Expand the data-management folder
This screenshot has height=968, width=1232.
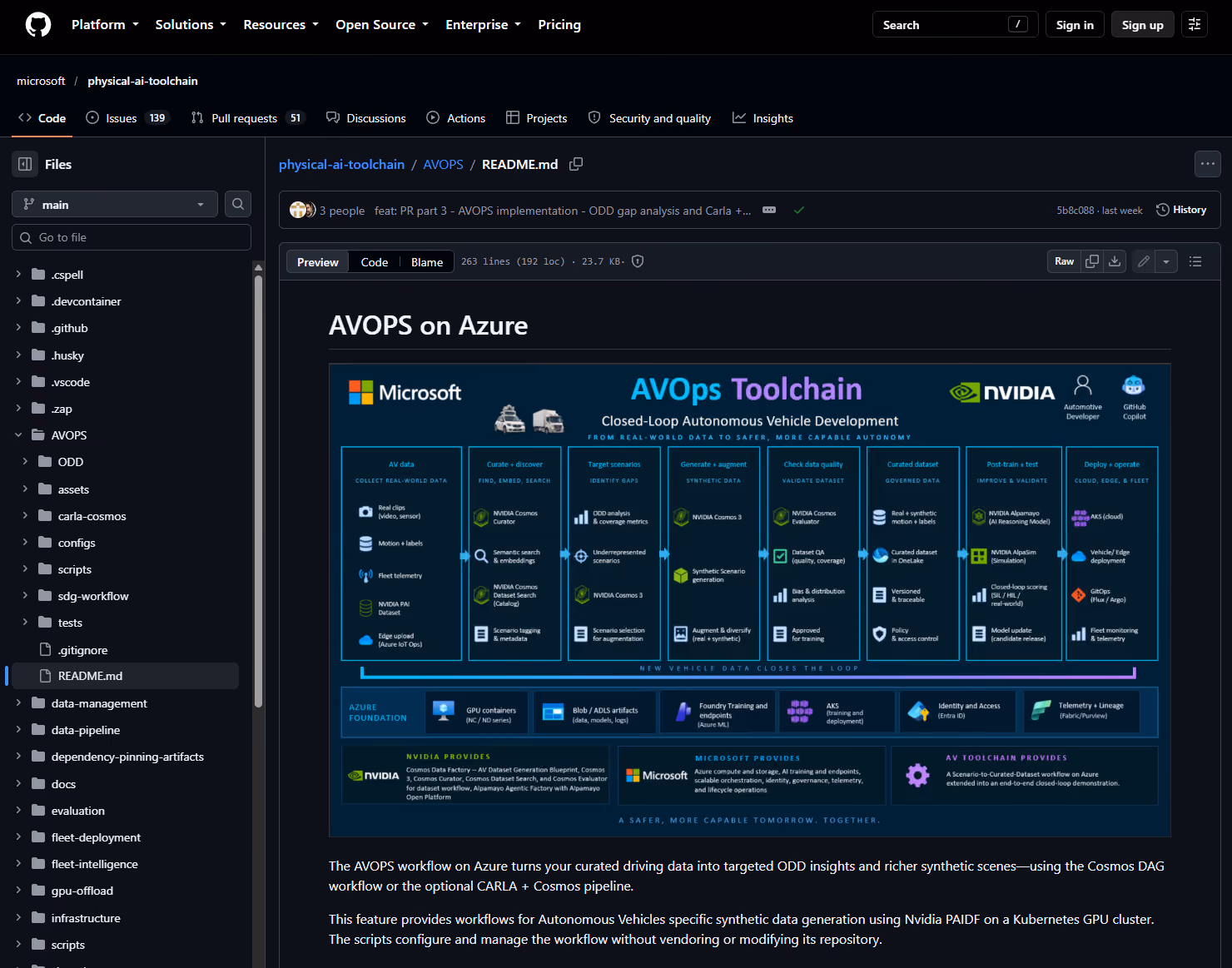point(18,703)
